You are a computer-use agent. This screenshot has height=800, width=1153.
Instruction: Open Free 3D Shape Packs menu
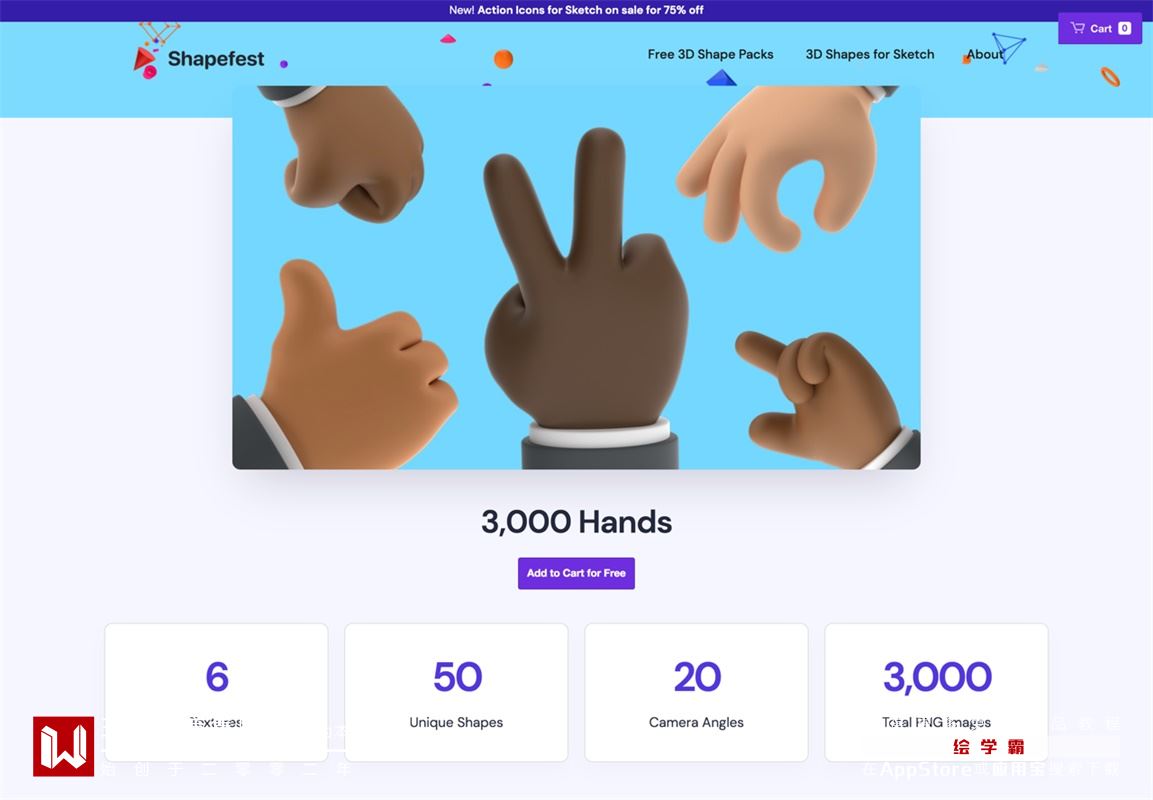tap(710, 54)
